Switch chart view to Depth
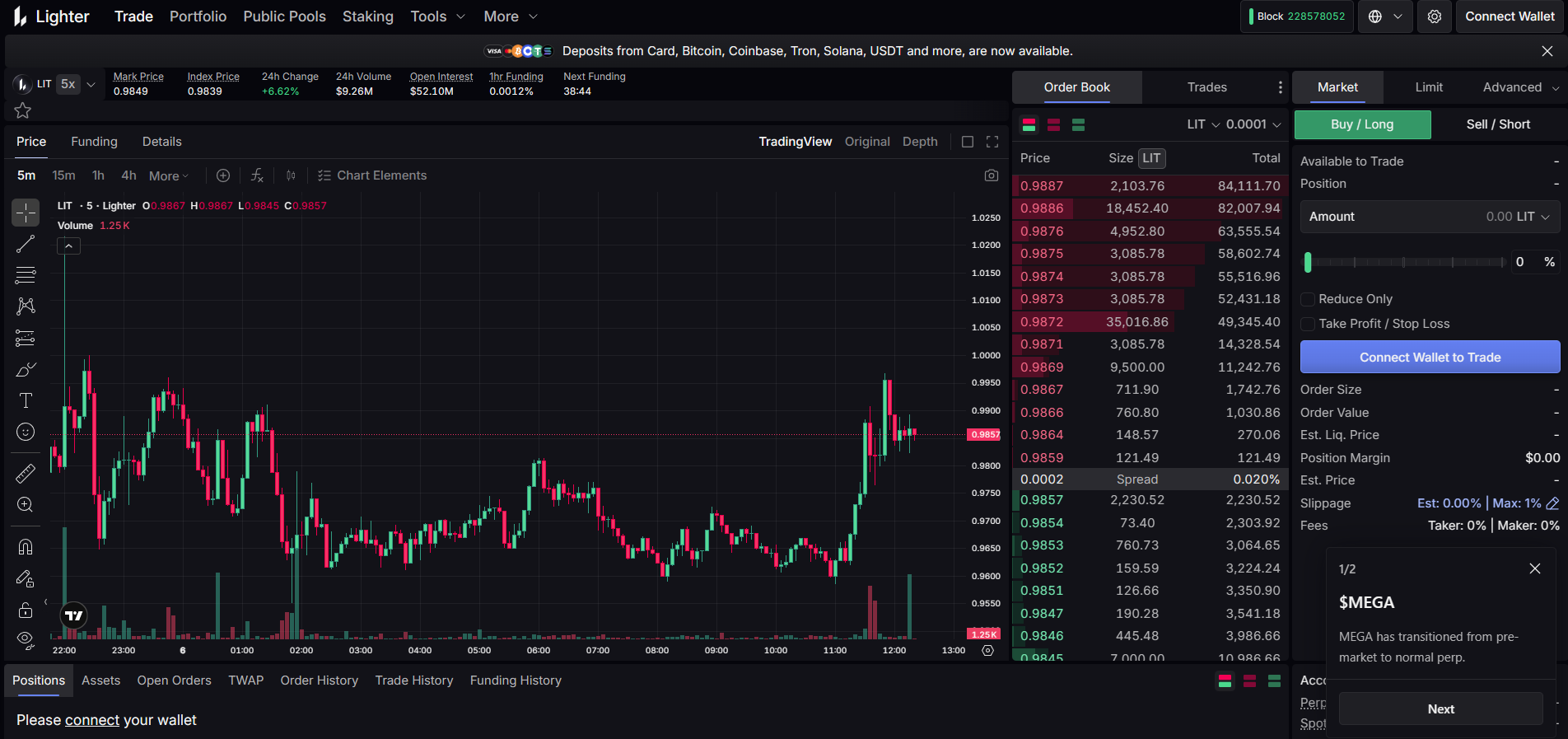This screenshot has width=1568, height=739. coord(920,142)
